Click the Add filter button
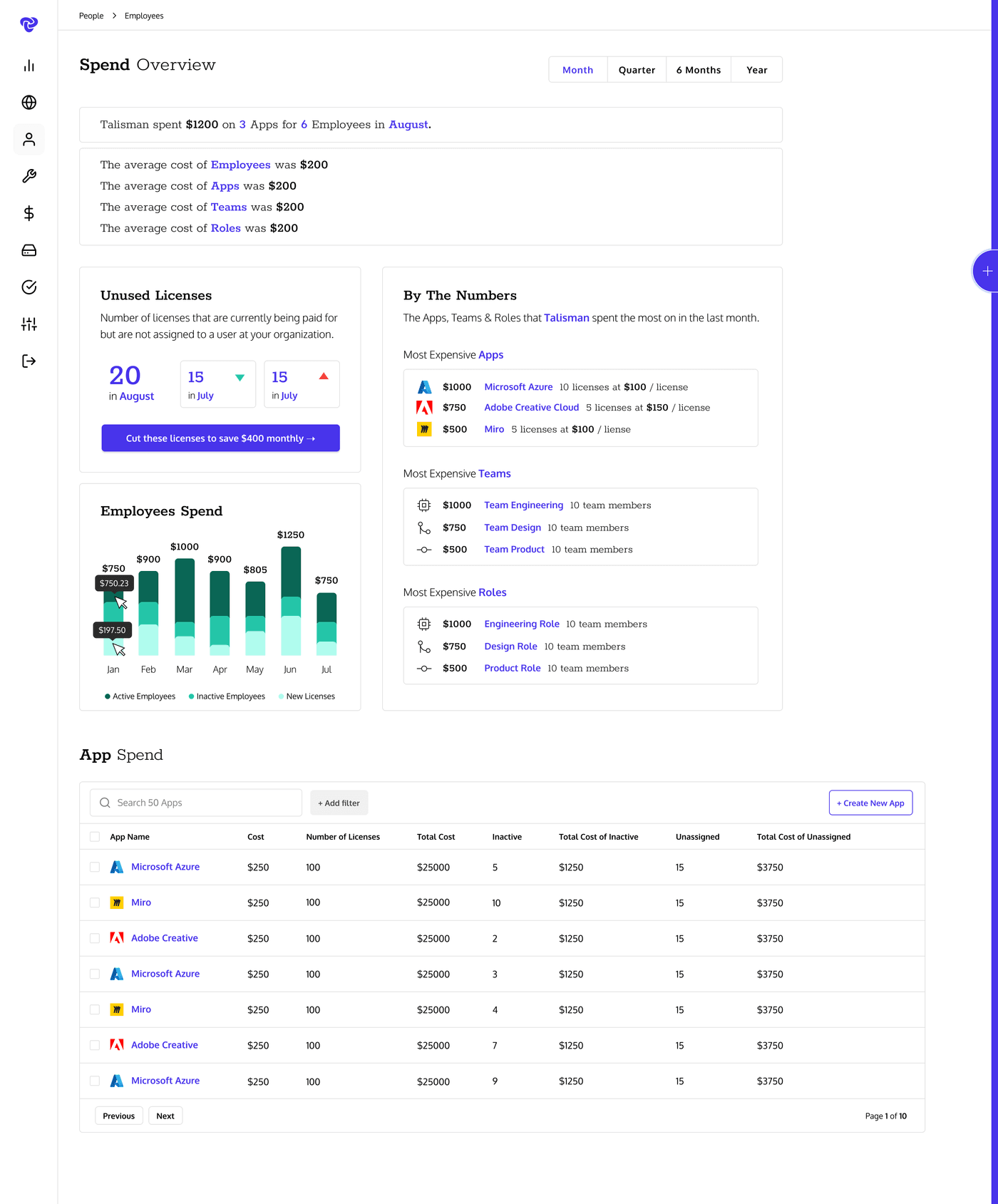 click(339, 803)
